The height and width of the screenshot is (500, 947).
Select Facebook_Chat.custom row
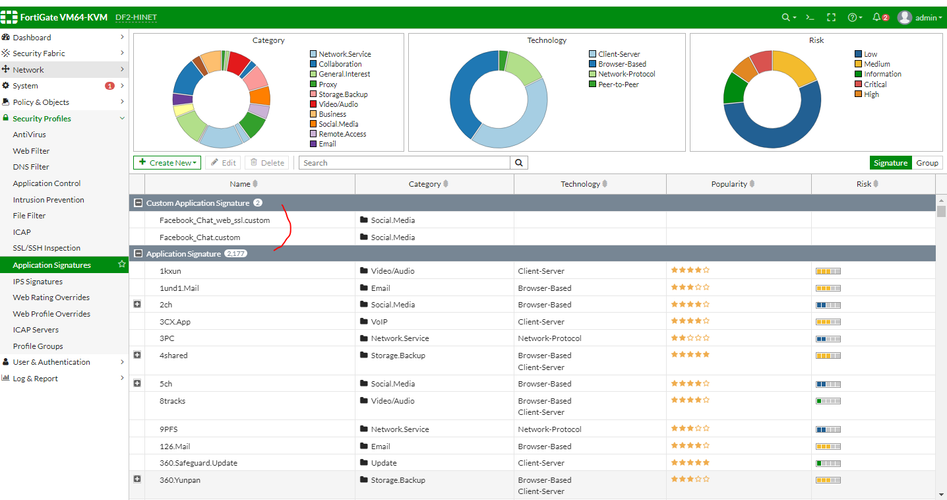[x=532, y=237]
